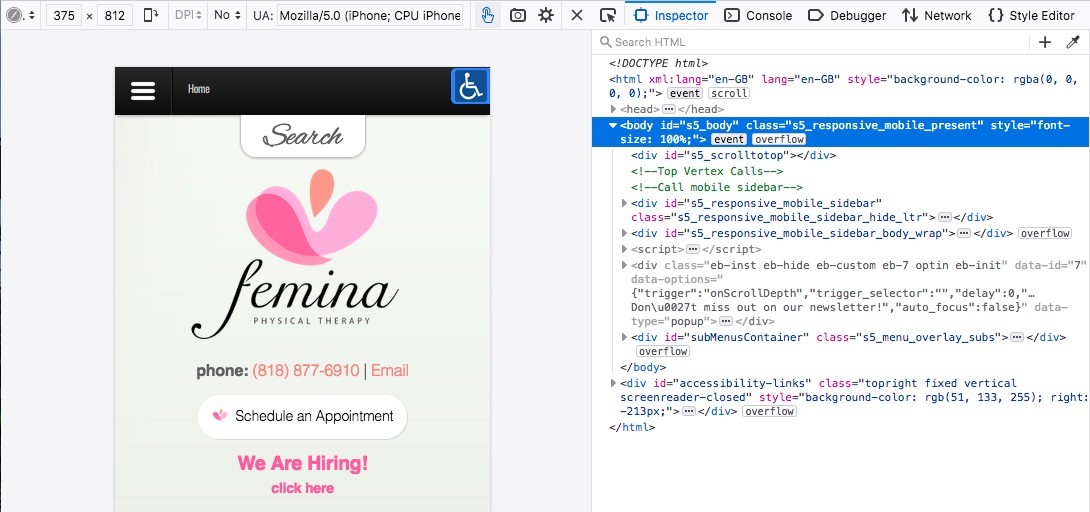Click the Email link
The height and width of the screenshot is (512, 1090).
tap(390, 370)
